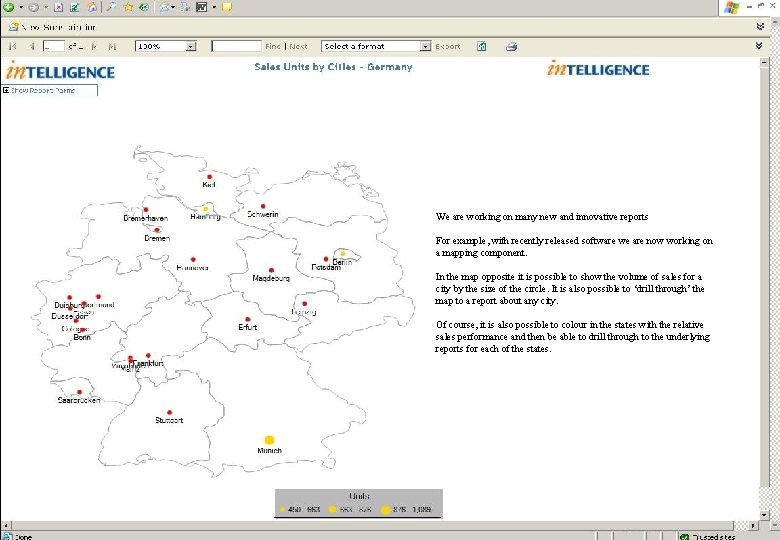Viewport: 780px width, 540px height.
Task: Click the grey Forward navigation button
Action: click(x=33, y=7)
